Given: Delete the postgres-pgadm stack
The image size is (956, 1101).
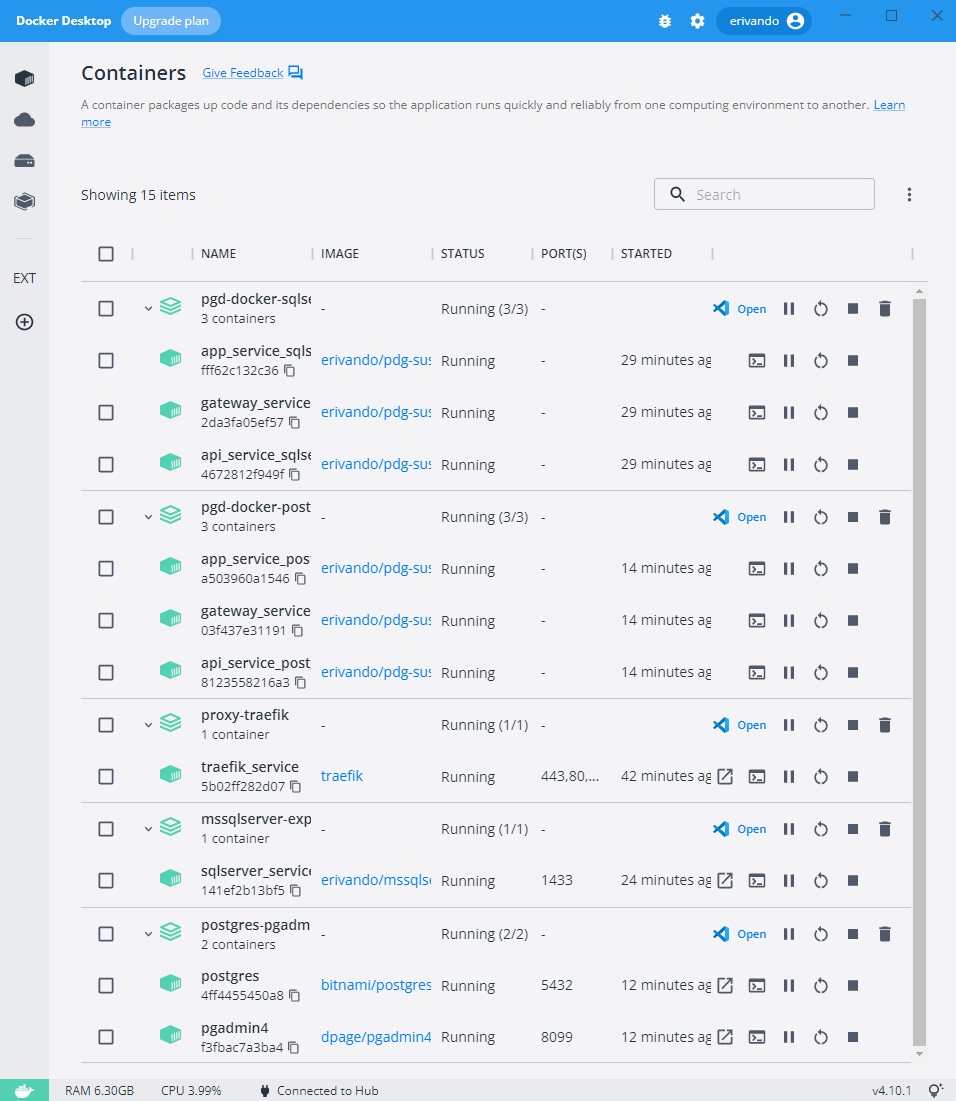Looking at the screenshot, I should click(x=885, y=934).
